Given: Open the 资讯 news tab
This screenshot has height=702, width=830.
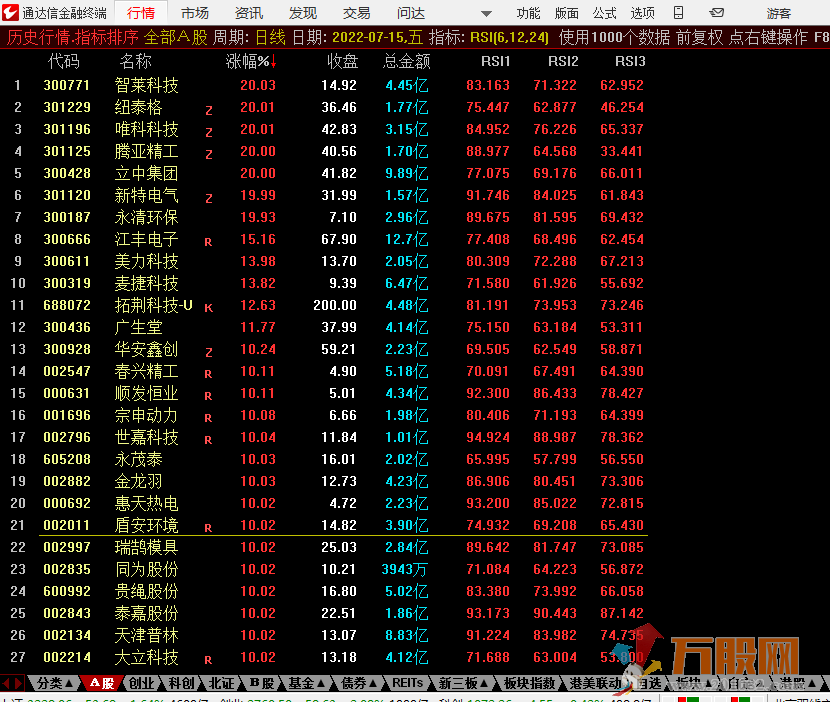Looking at the screenshot, I should pos(249,13).
